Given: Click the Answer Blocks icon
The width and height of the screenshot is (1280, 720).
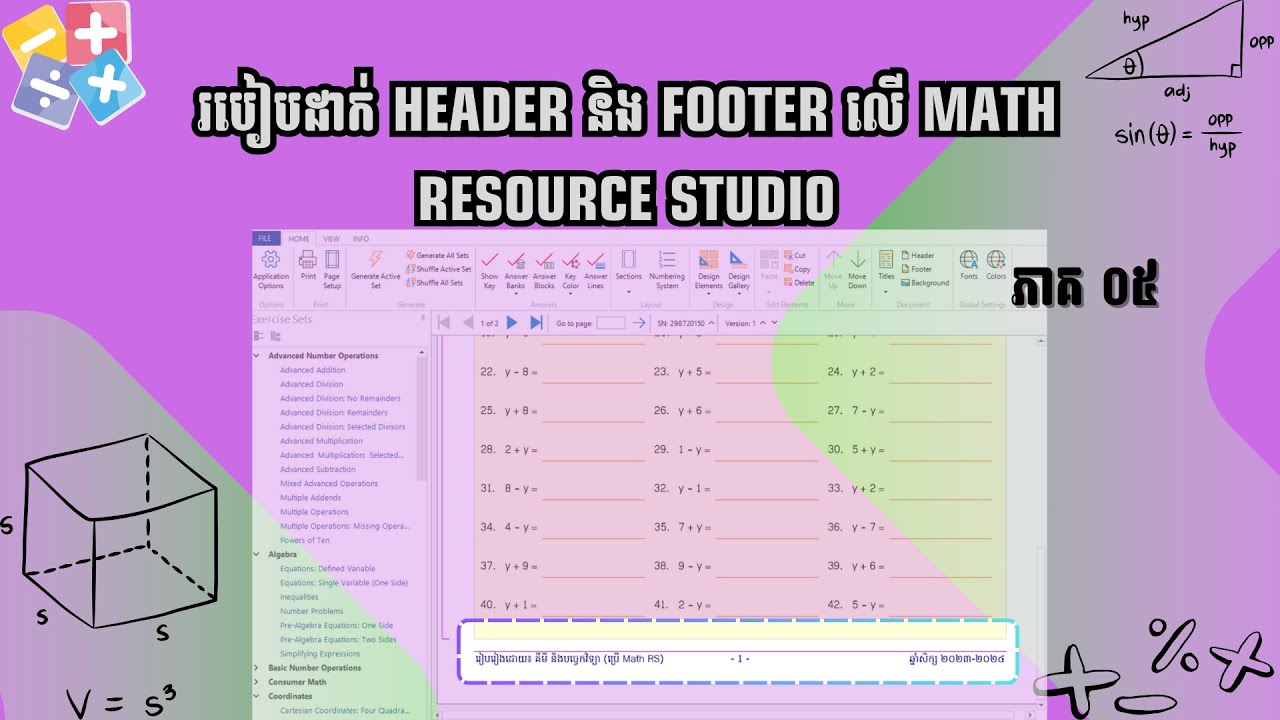Looking at the screenshot, I should click(x=544, y=260).
